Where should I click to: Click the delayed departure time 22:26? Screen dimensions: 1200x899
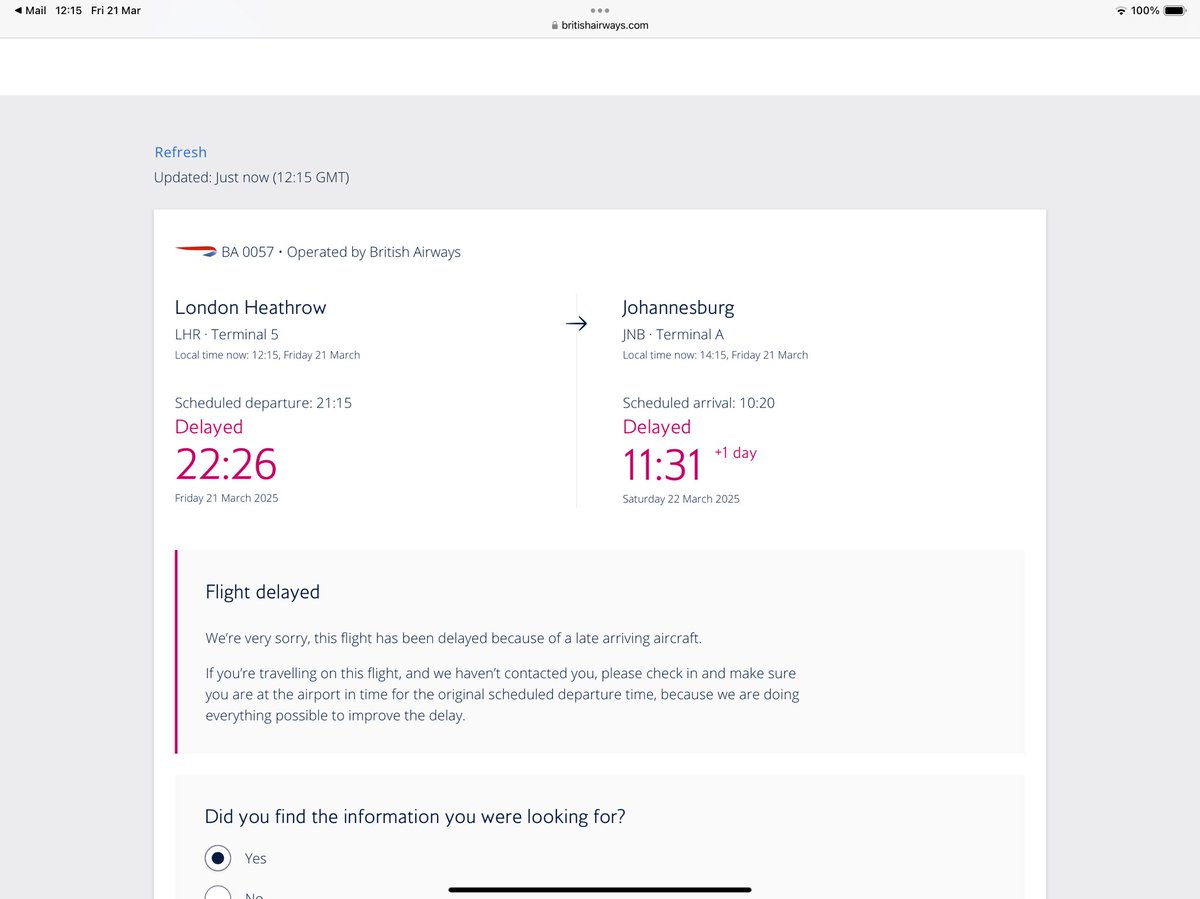tap(226, 464)
